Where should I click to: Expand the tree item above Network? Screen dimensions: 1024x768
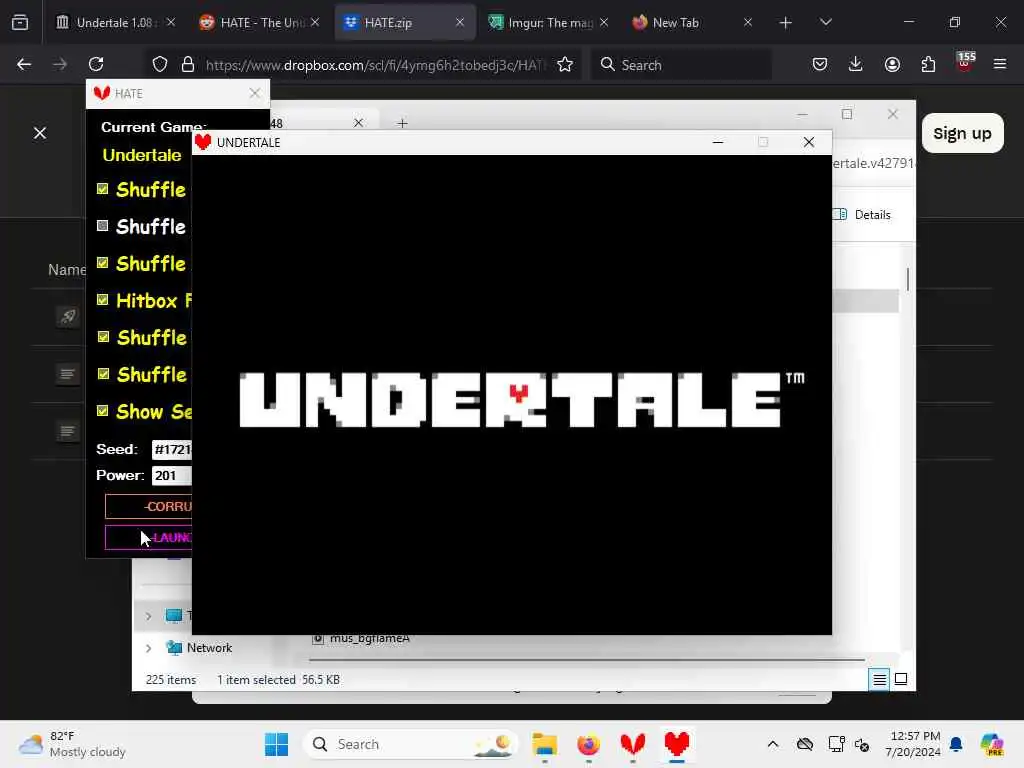148,616
